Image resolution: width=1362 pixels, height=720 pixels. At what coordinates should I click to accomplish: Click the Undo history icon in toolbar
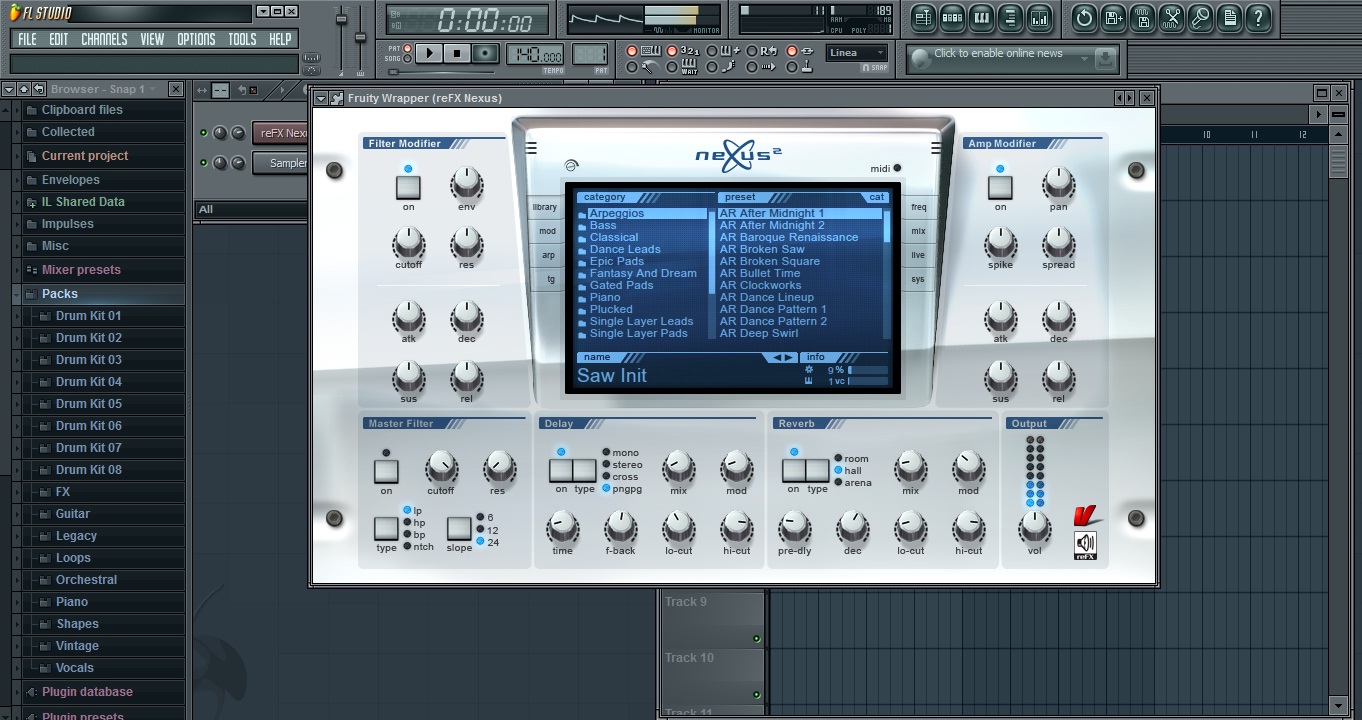pyautogui.click(x=1084, y=17)
